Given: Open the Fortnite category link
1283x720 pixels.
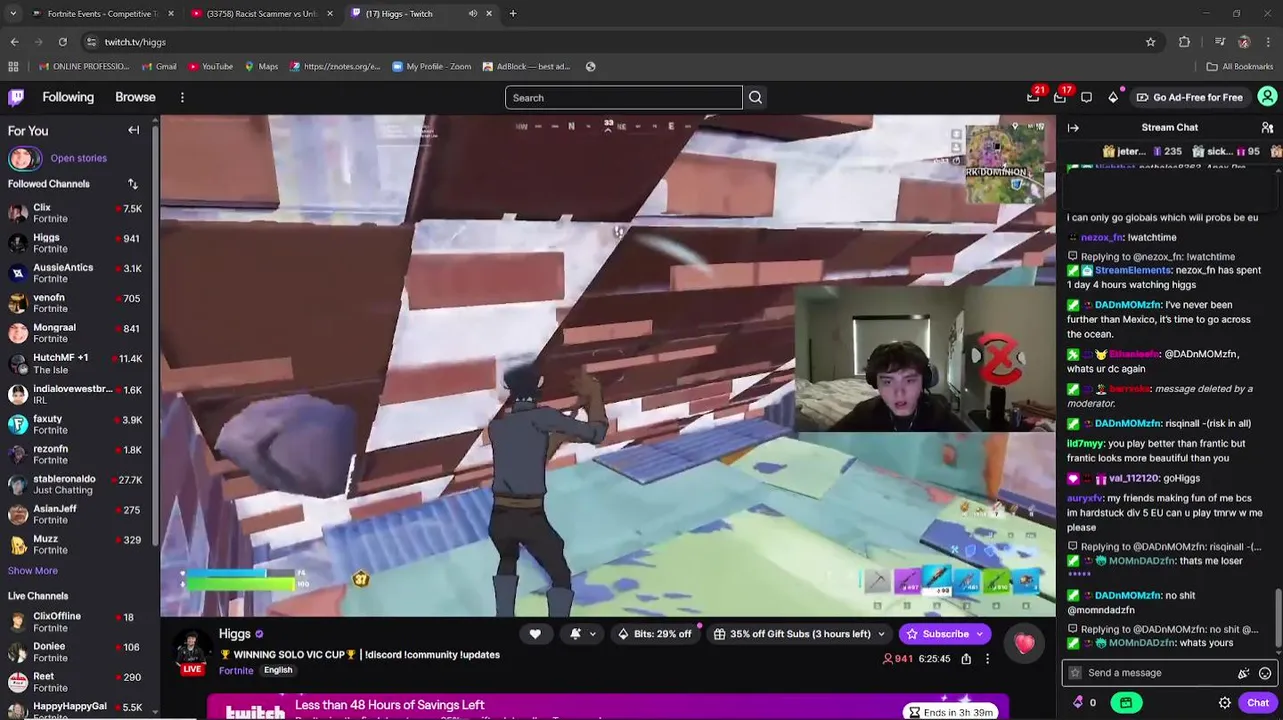Looking at the screenshot, I should click(236, 671).
